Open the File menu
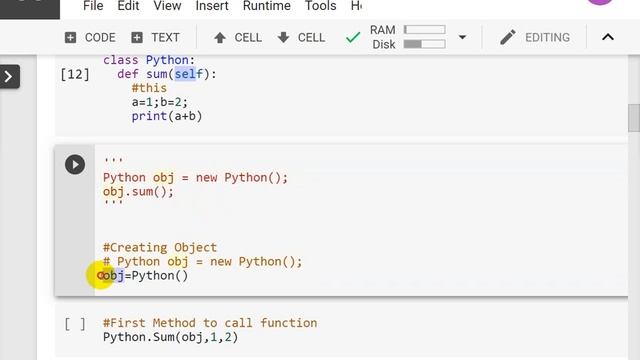The height and width of the screenshot is (360, 640). pos(93,6)
